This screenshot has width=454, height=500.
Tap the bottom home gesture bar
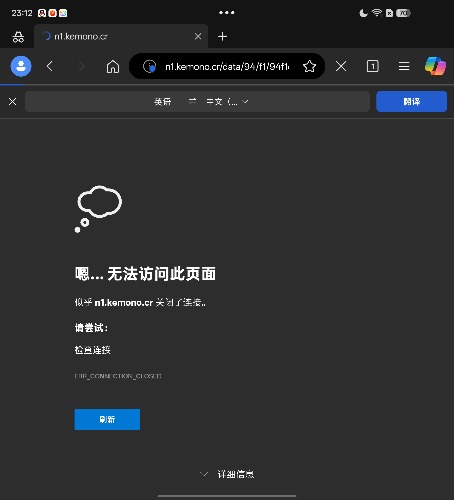point(227,496)
